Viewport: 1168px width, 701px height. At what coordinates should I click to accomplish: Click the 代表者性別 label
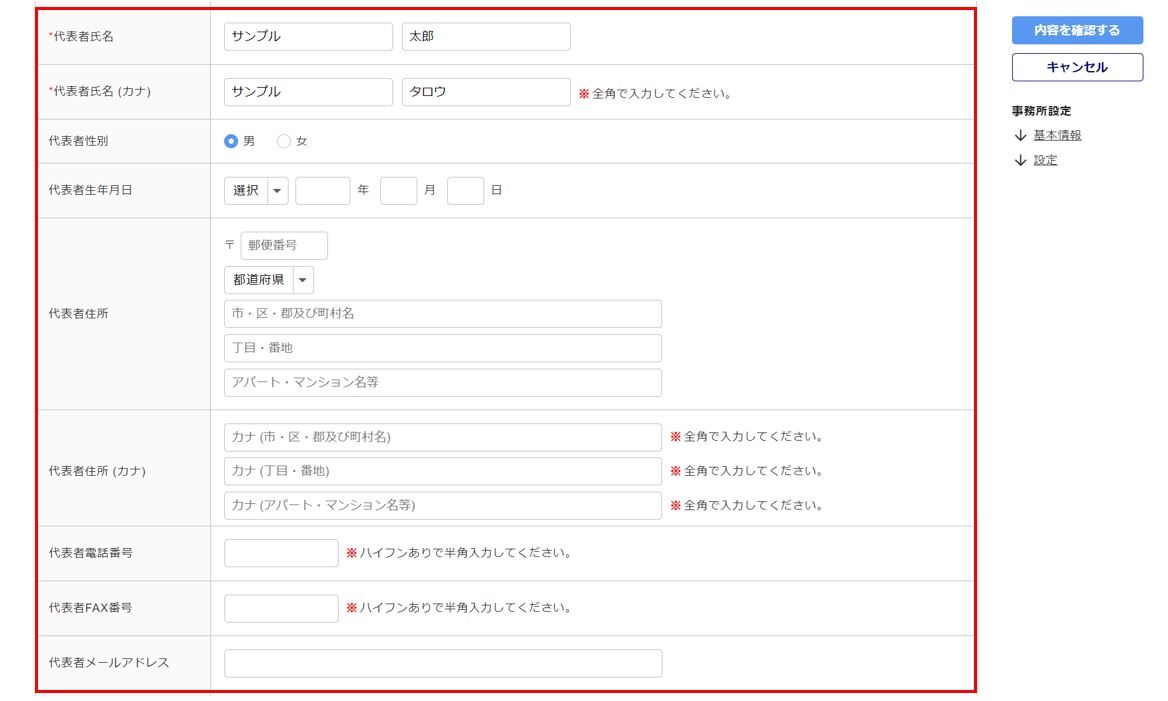click(78, 141)
